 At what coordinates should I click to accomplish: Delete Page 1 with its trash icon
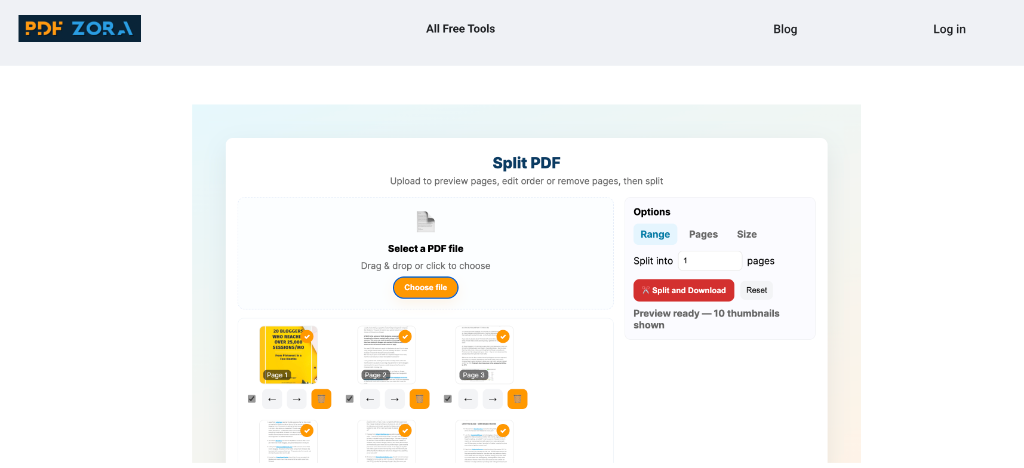tap(321, 399)
